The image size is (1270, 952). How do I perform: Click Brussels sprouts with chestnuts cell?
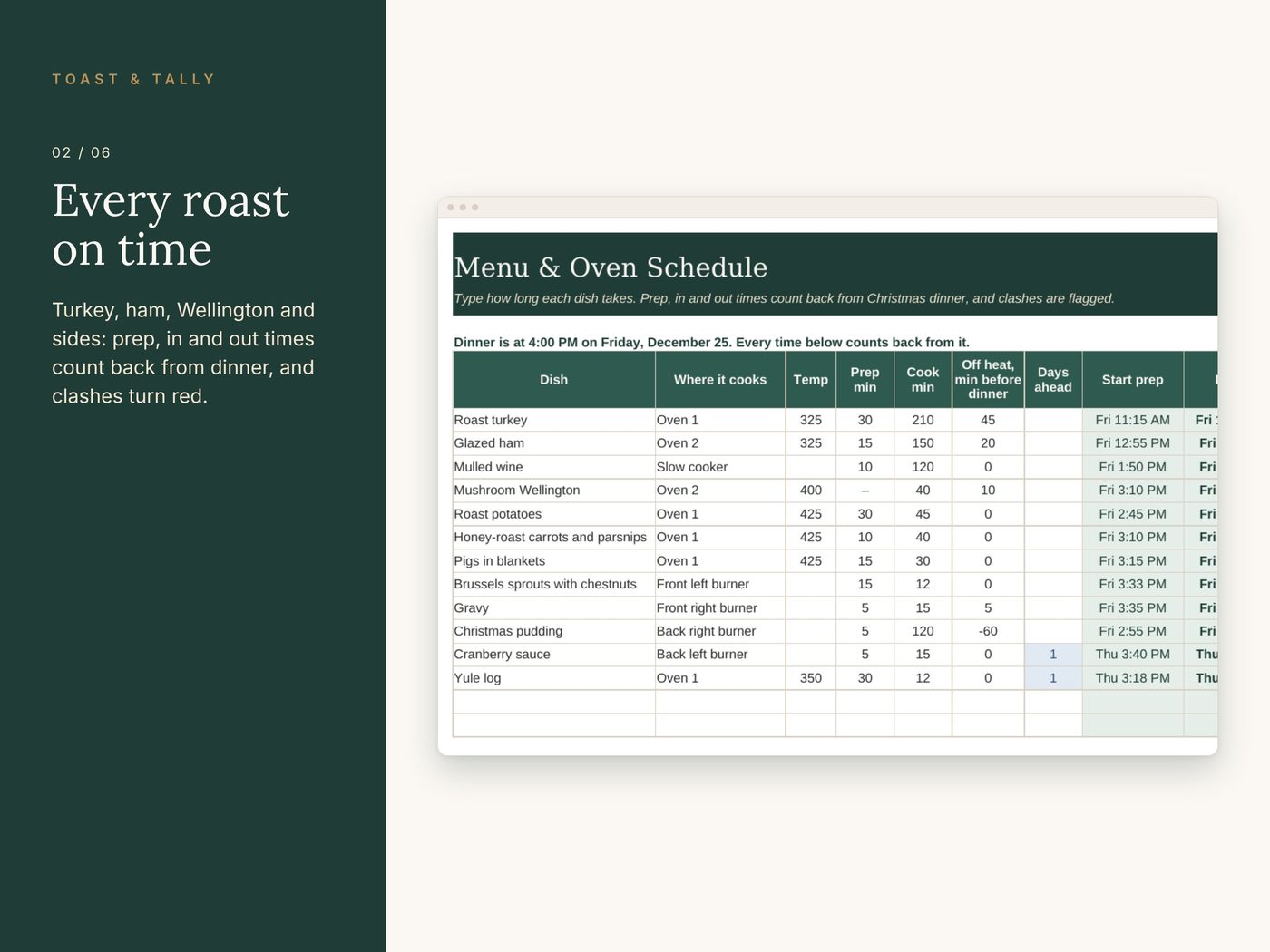[x=554, y=585]
